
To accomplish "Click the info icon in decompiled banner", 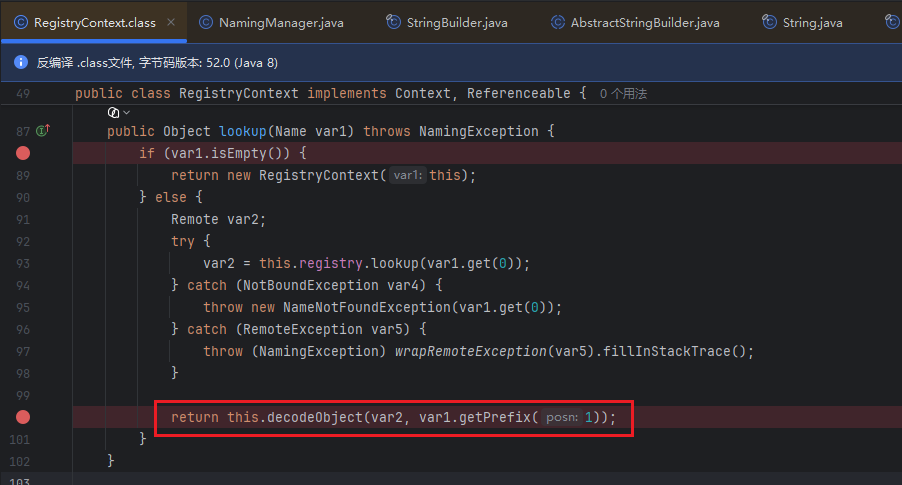I will pos(21,62).
